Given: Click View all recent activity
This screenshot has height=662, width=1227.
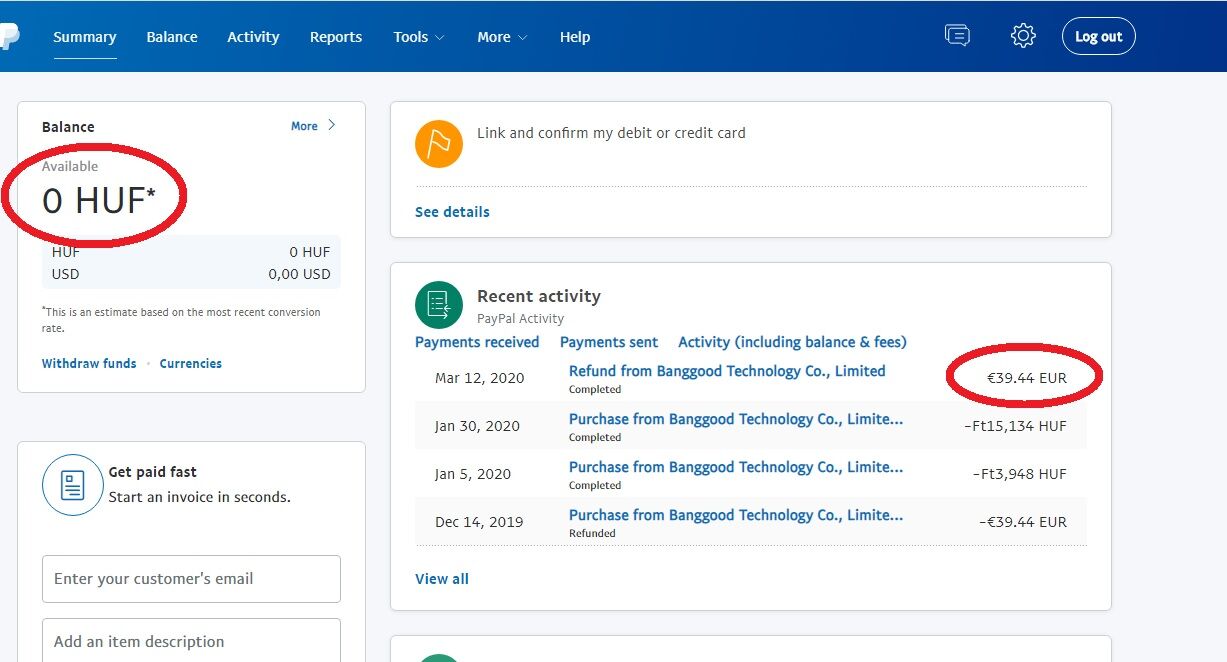Looking at the screenshot, I should pos(442,579).
